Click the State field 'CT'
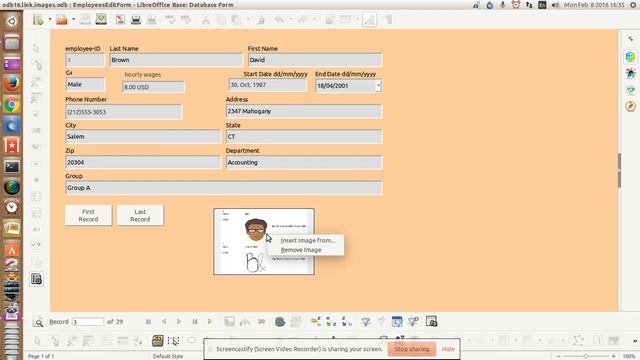This screenshot has width=640, height=360. [x=304, y=137]
